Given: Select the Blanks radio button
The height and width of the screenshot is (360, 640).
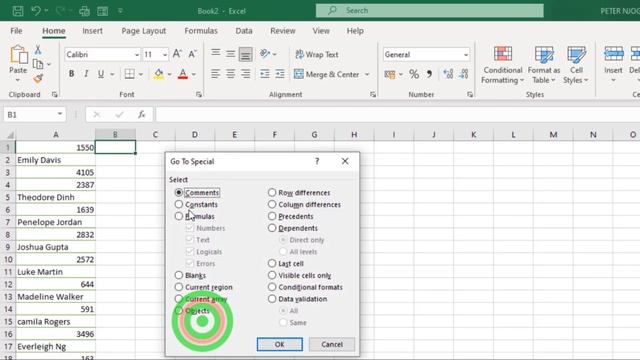Looking at the screenshot, I should tap(179, 275).
